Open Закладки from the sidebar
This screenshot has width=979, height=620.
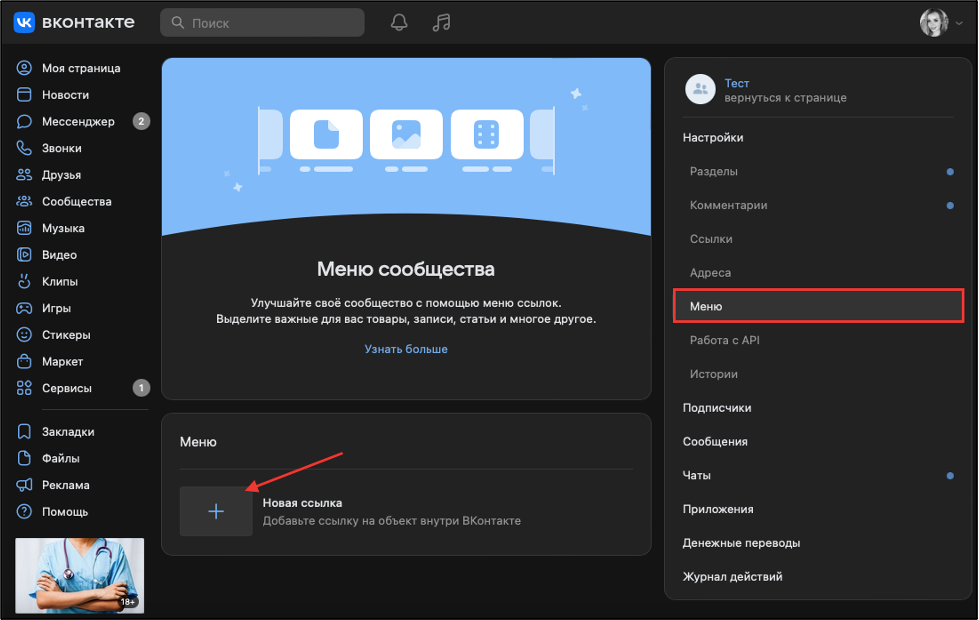click(x=68, y=431)
